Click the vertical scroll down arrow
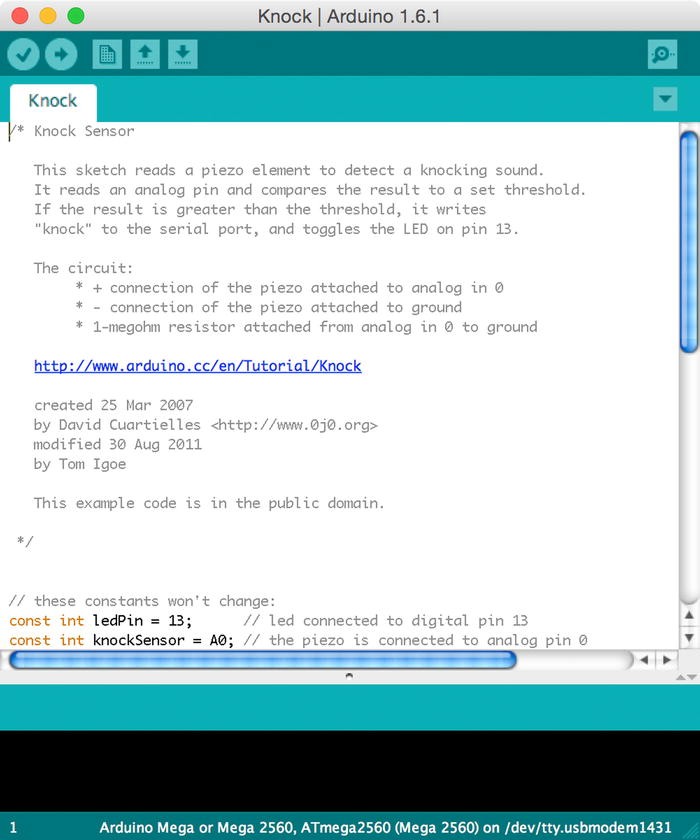 tap(689, 638)
